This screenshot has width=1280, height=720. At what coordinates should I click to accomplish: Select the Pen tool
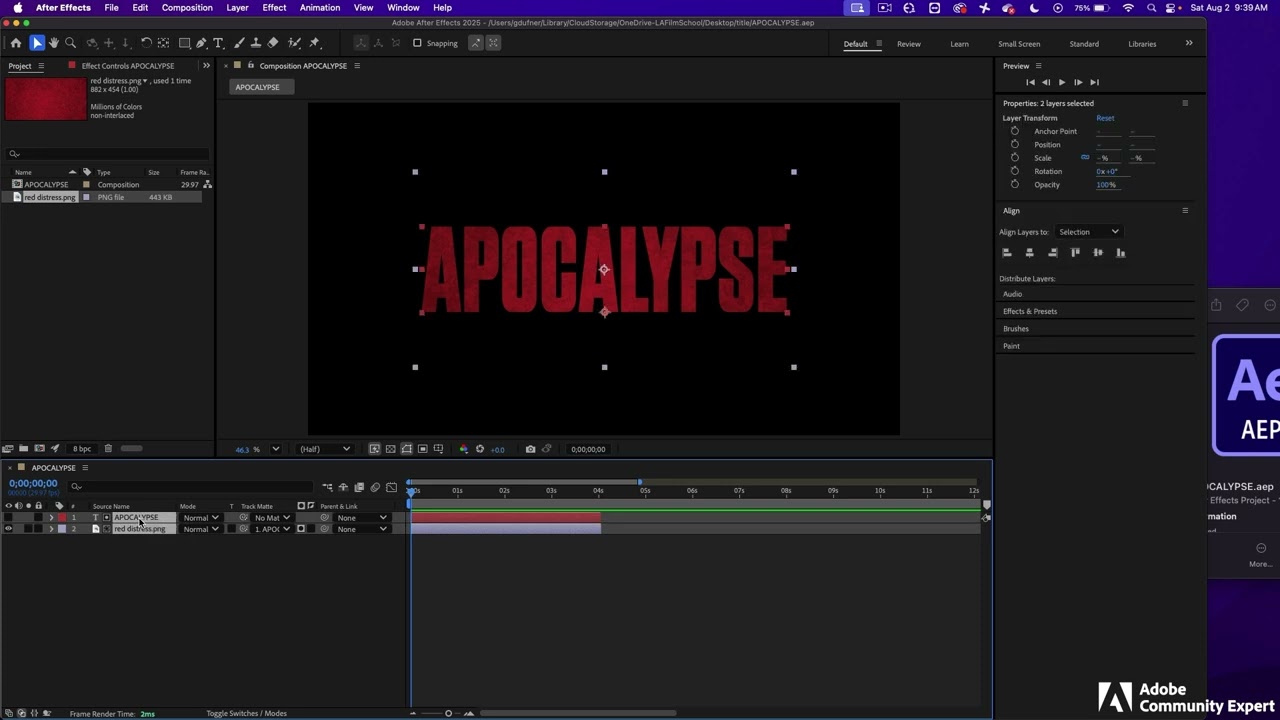pyautogui.click(x=201, y=43)
